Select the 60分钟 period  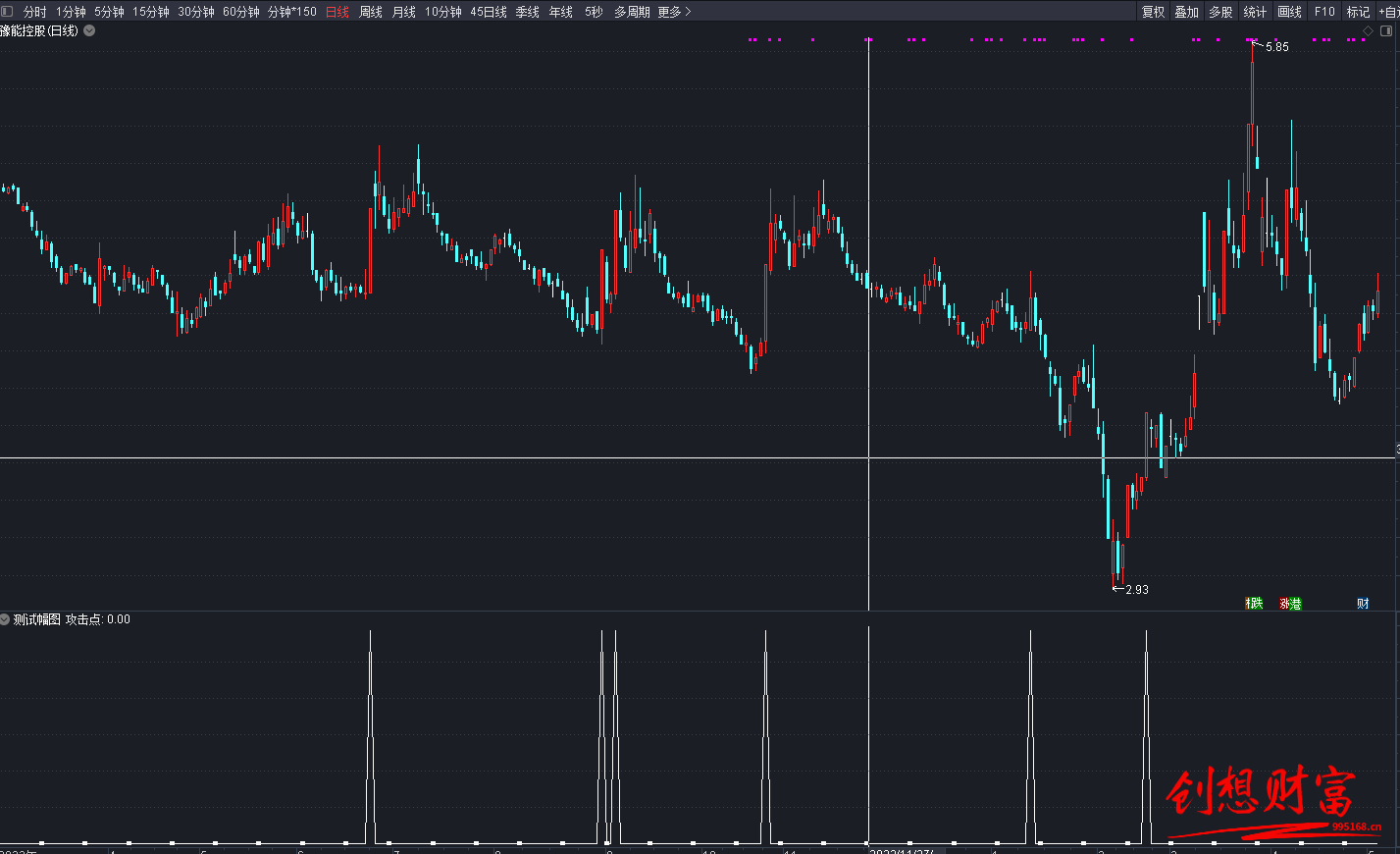click(241, 12)
